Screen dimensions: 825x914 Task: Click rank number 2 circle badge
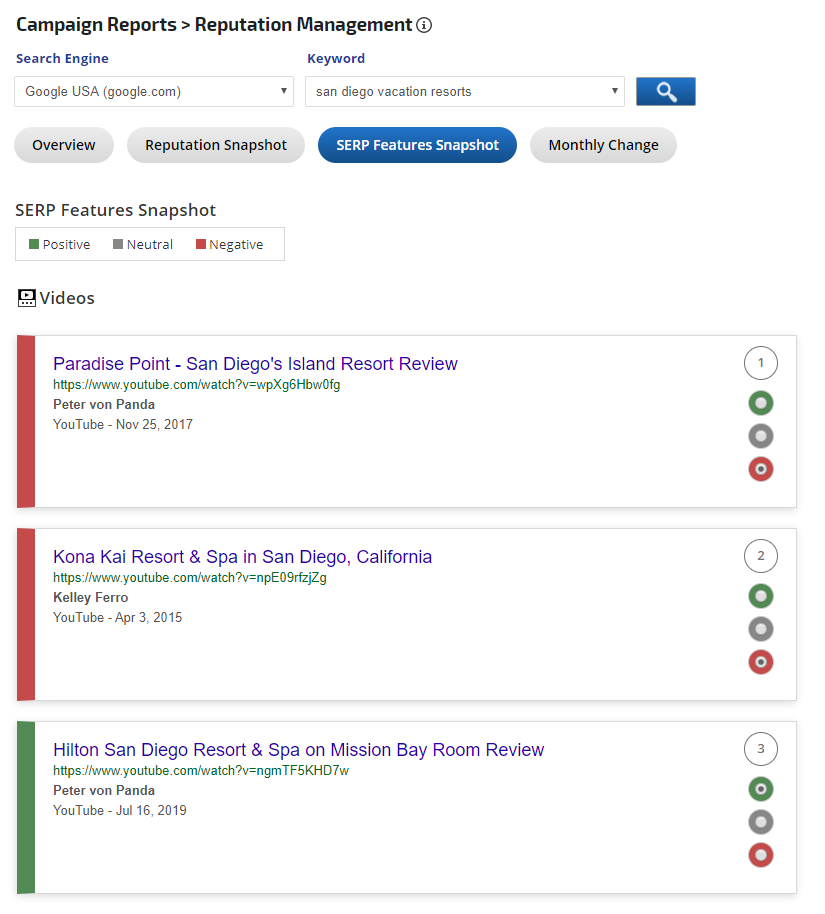pyautogui.click(x=761, y=556)
